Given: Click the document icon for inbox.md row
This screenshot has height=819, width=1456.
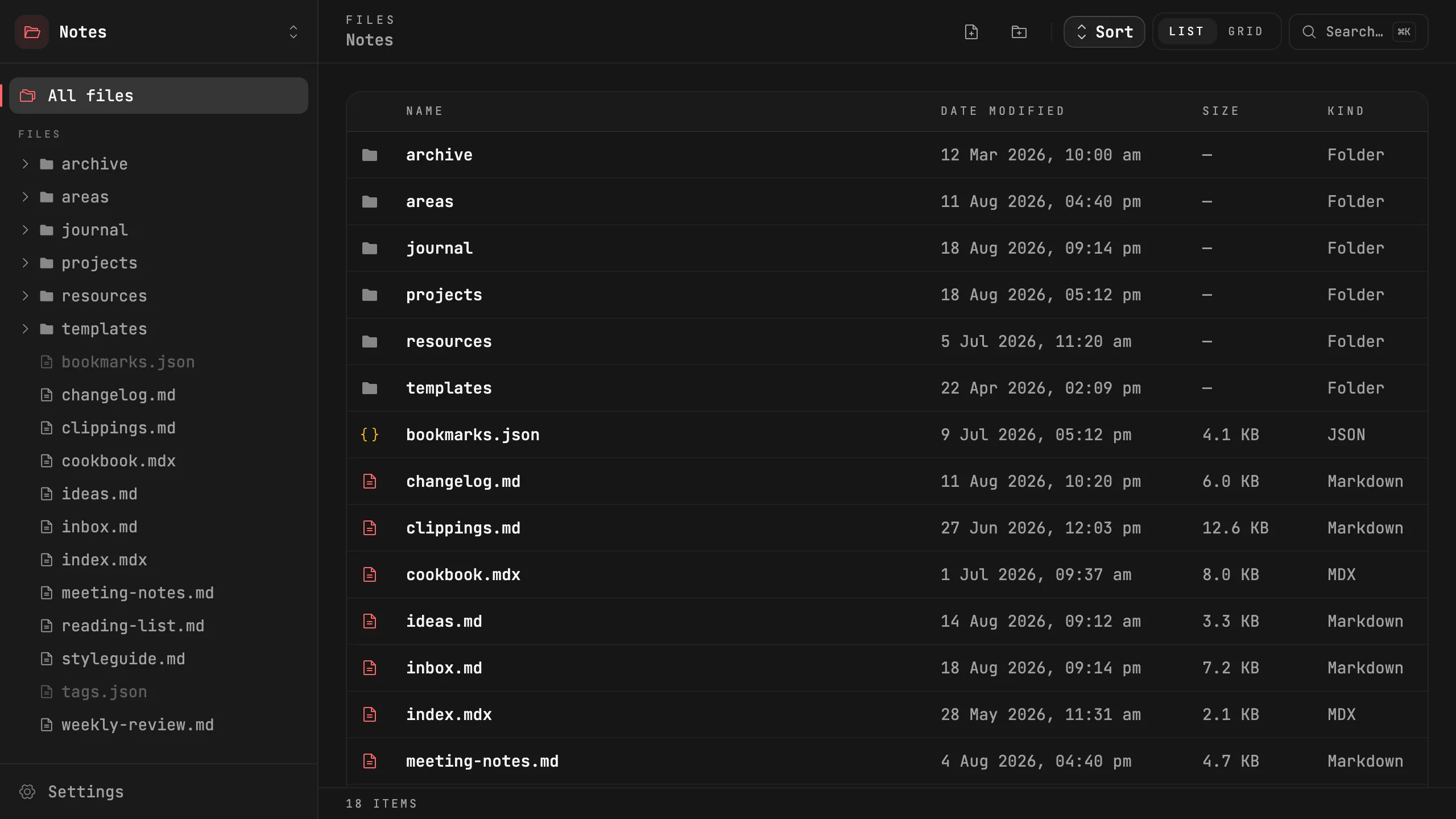Looking at the screenshot, I should coord(370,668).
